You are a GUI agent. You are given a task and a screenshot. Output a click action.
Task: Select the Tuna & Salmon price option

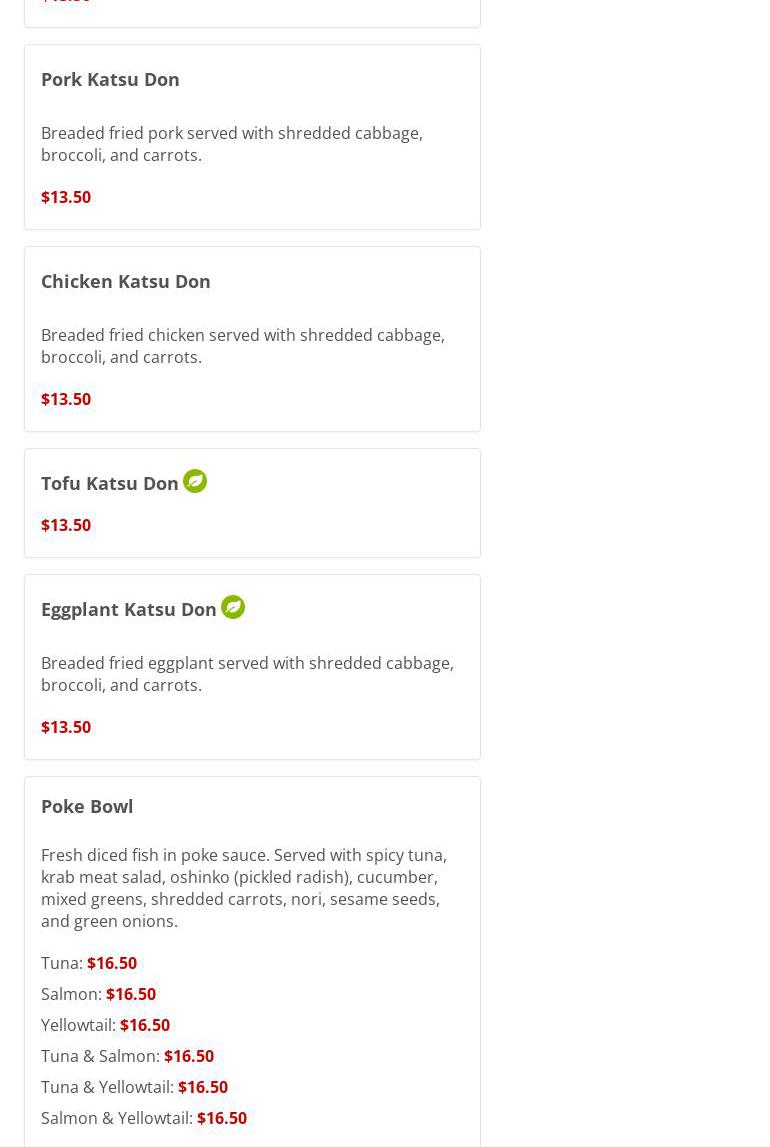click(x=189, y=1056)
